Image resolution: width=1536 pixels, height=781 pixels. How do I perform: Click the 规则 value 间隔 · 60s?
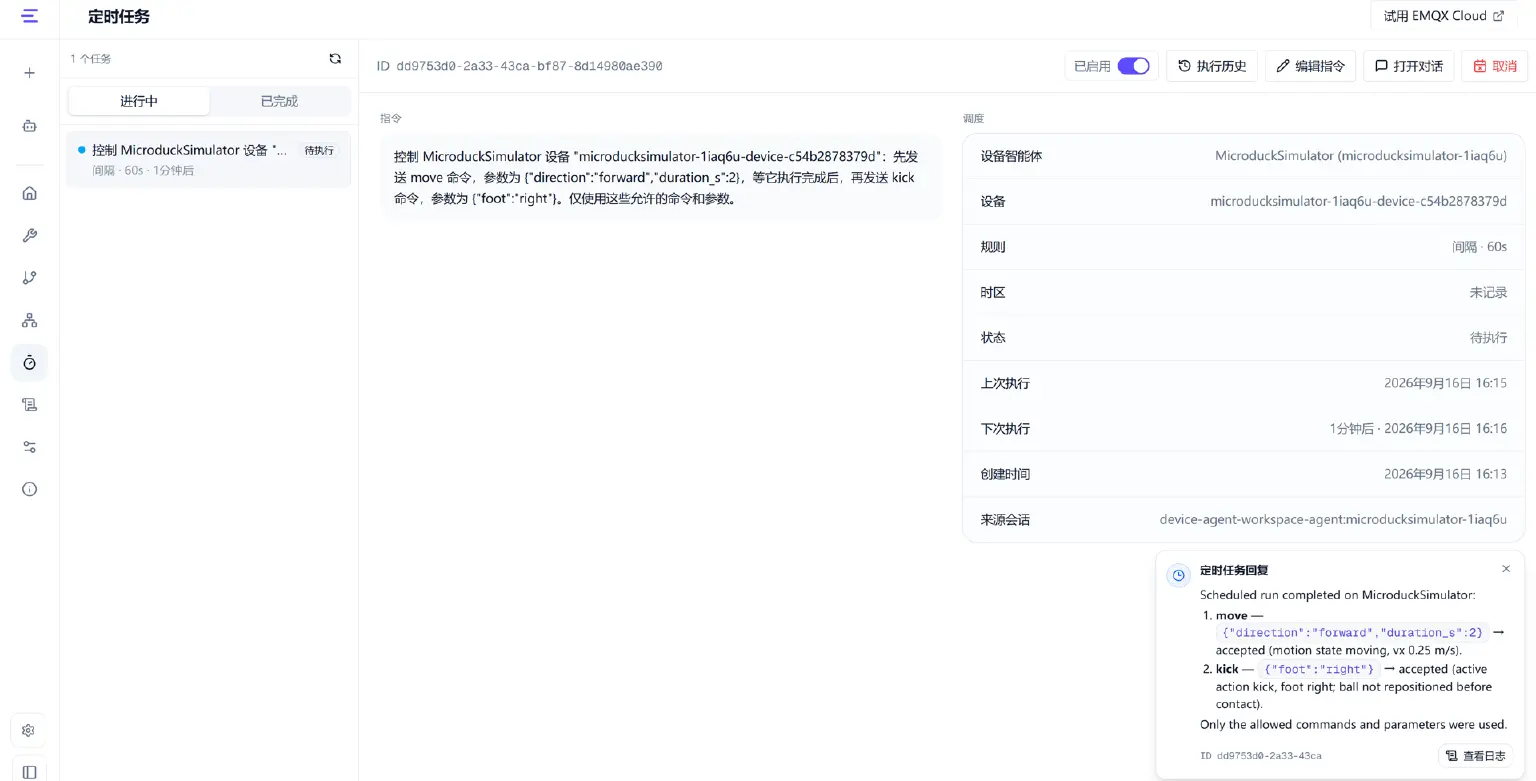(x=1479, y=247)
